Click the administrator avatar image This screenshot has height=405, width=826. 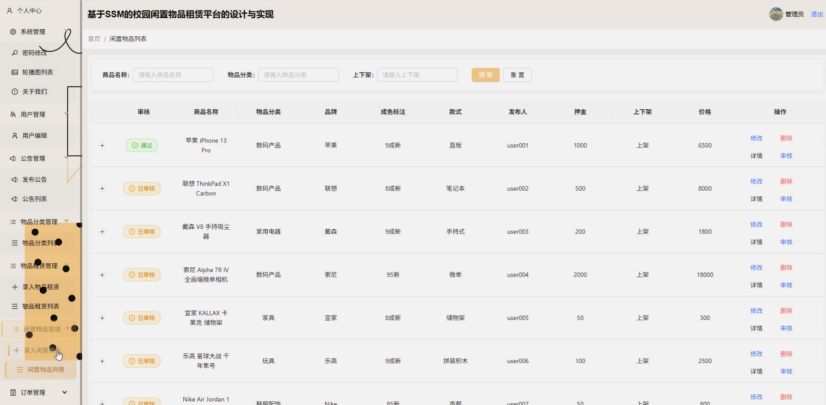775,14
